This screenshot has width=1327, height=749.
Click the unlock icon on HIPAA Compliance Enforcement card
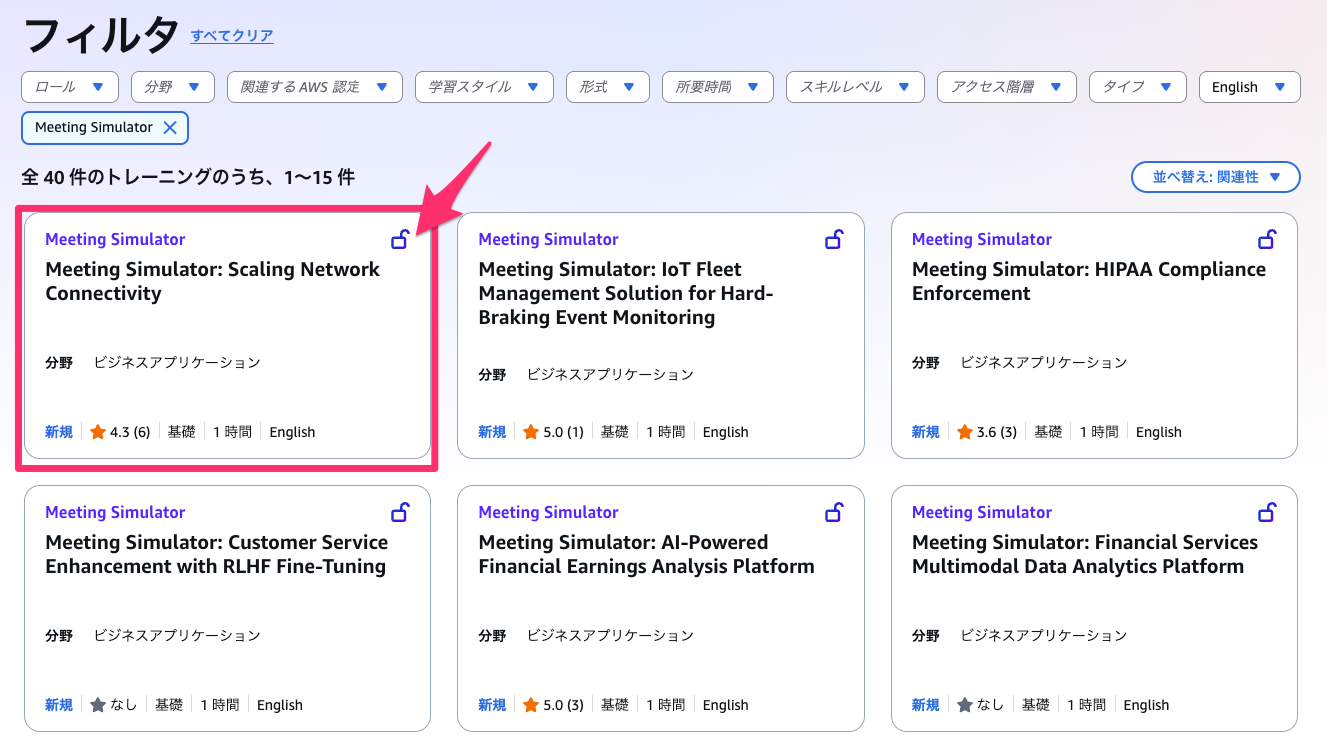point(1266,239)
